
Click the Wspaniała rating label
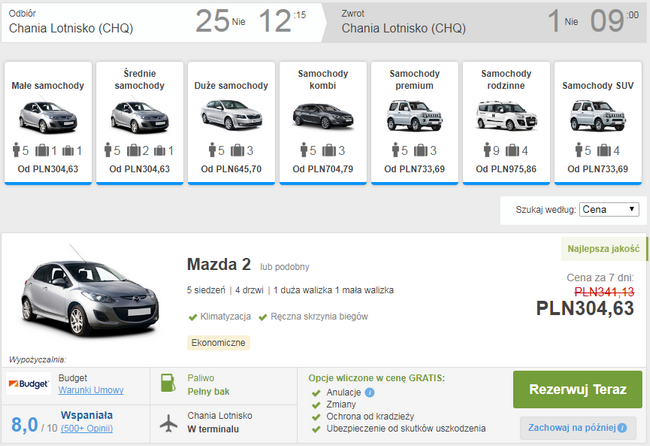[x=87, y=415]
